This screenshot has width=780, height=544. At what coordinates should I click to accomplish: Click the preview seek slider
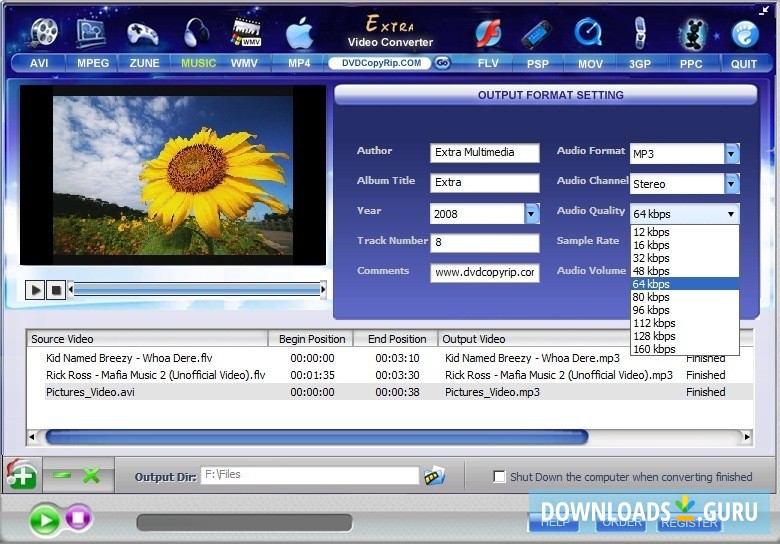(x=197, y=289)
